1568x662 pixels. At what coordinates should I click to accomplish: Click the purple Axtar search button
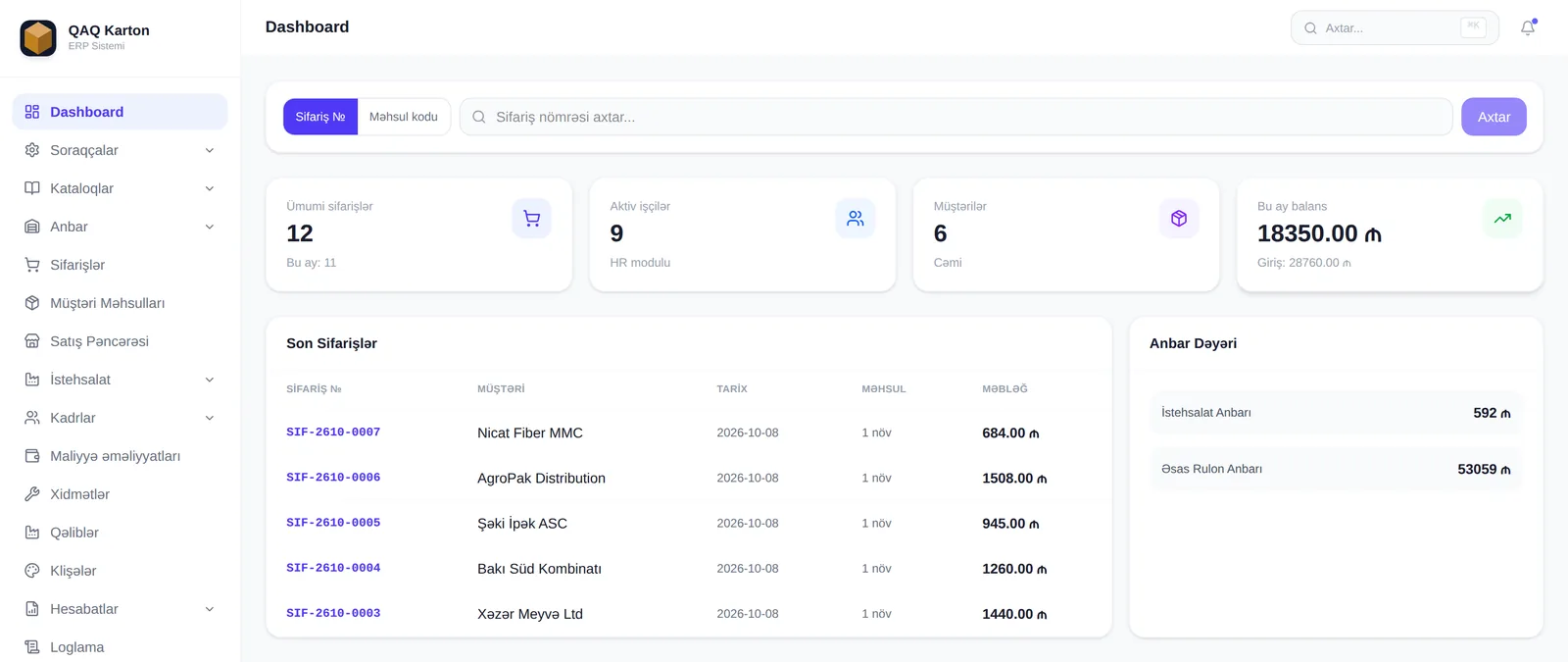coord(1494,117)
